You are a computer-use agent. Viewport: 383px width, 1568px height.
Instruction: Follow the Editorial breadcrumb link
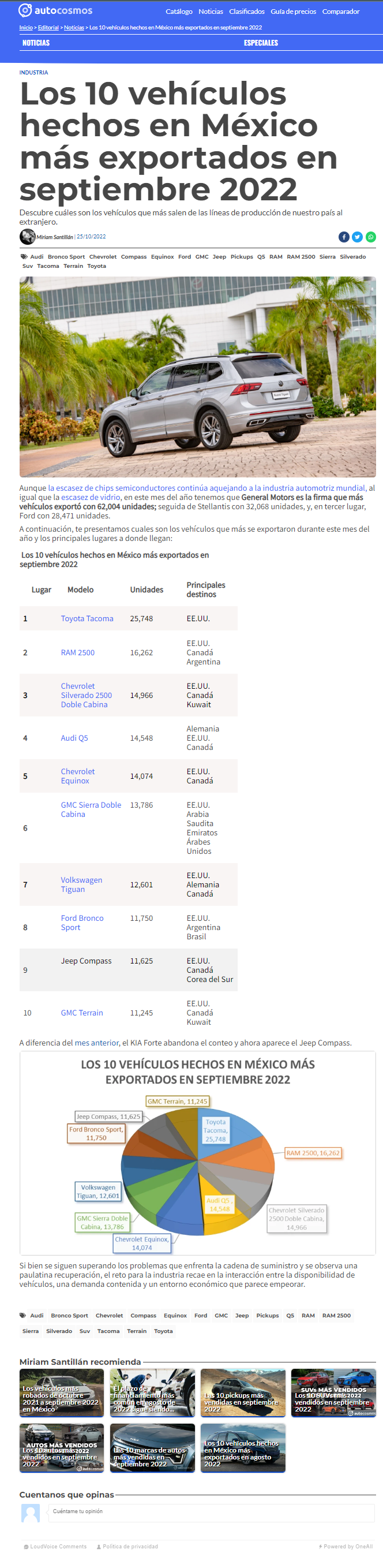click(48, 27)
